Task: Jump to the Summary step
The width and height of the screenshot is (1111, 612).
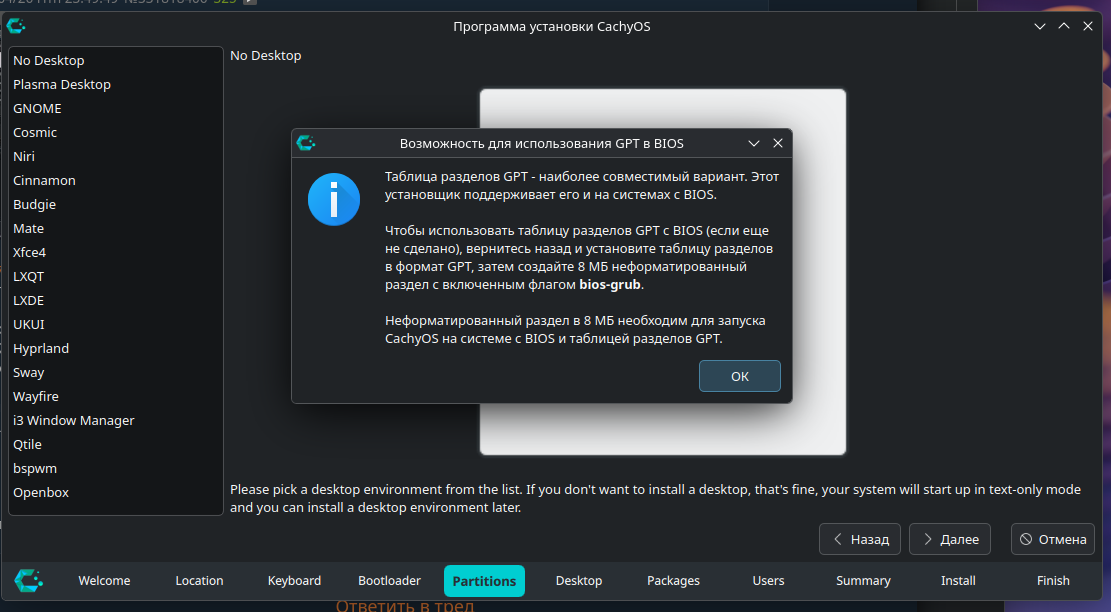Action: [863, 581]
